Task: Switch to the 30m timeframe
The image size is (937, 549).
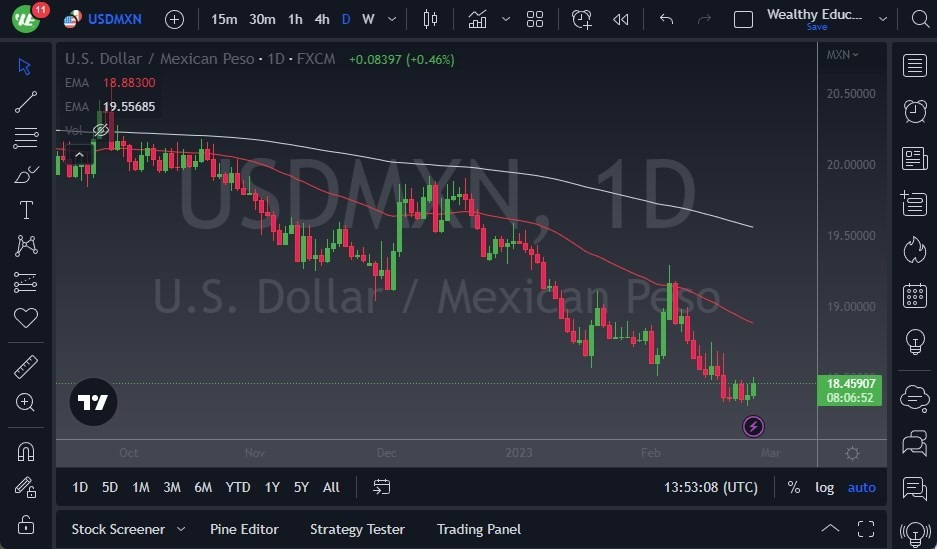Action: [x=262, y=20]
